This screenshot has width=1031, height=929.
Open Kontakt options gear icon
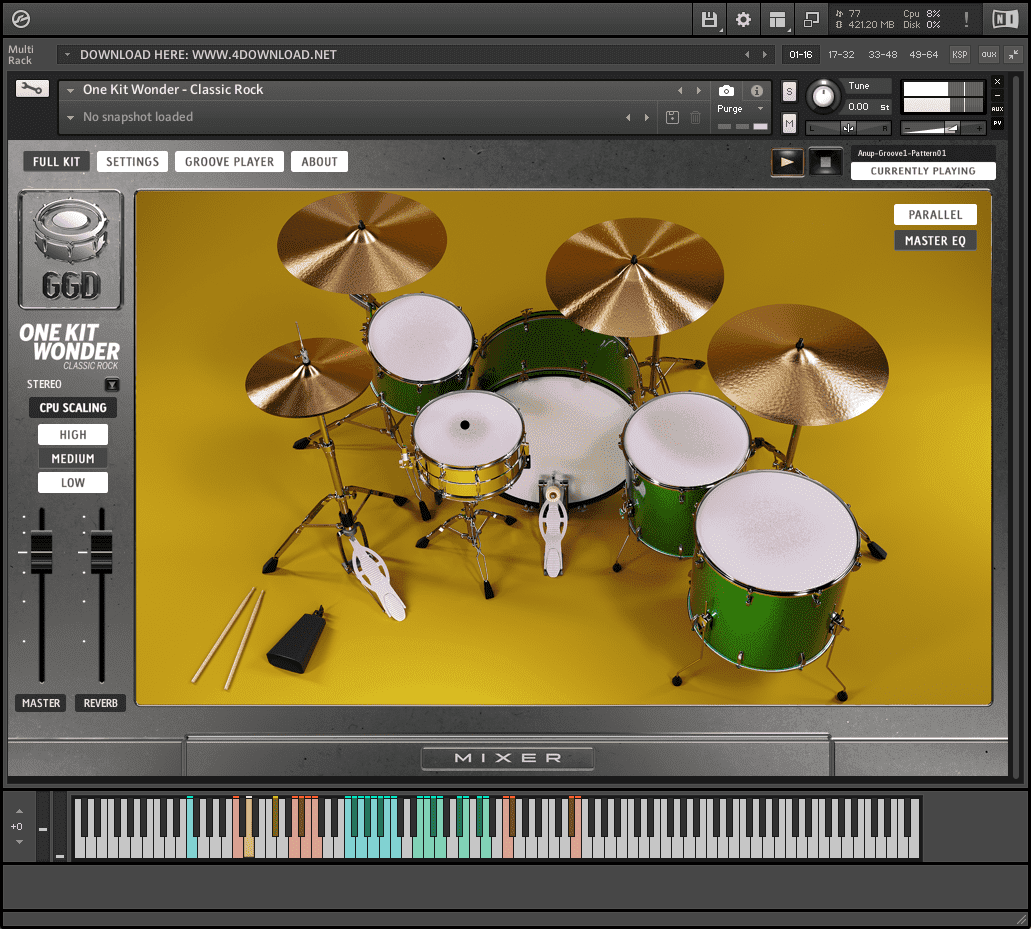[743, 19]
